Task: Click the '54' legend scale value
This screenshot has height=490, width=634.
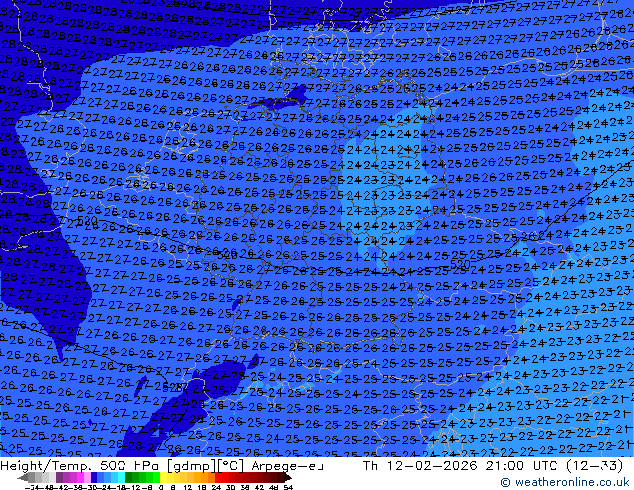Action: coord(288,487)
